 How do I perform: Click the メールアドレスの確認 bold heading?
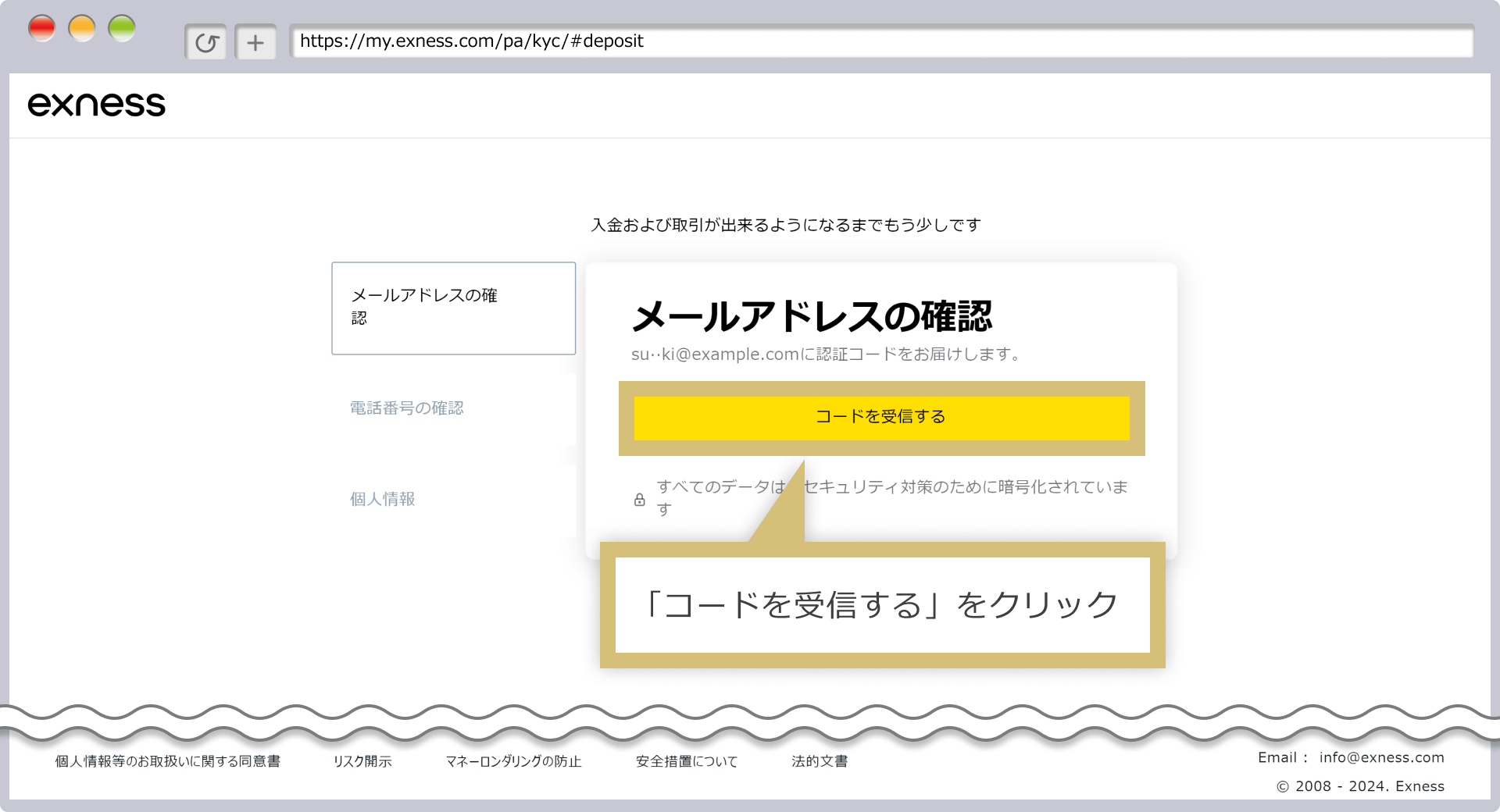pos(812,316)
